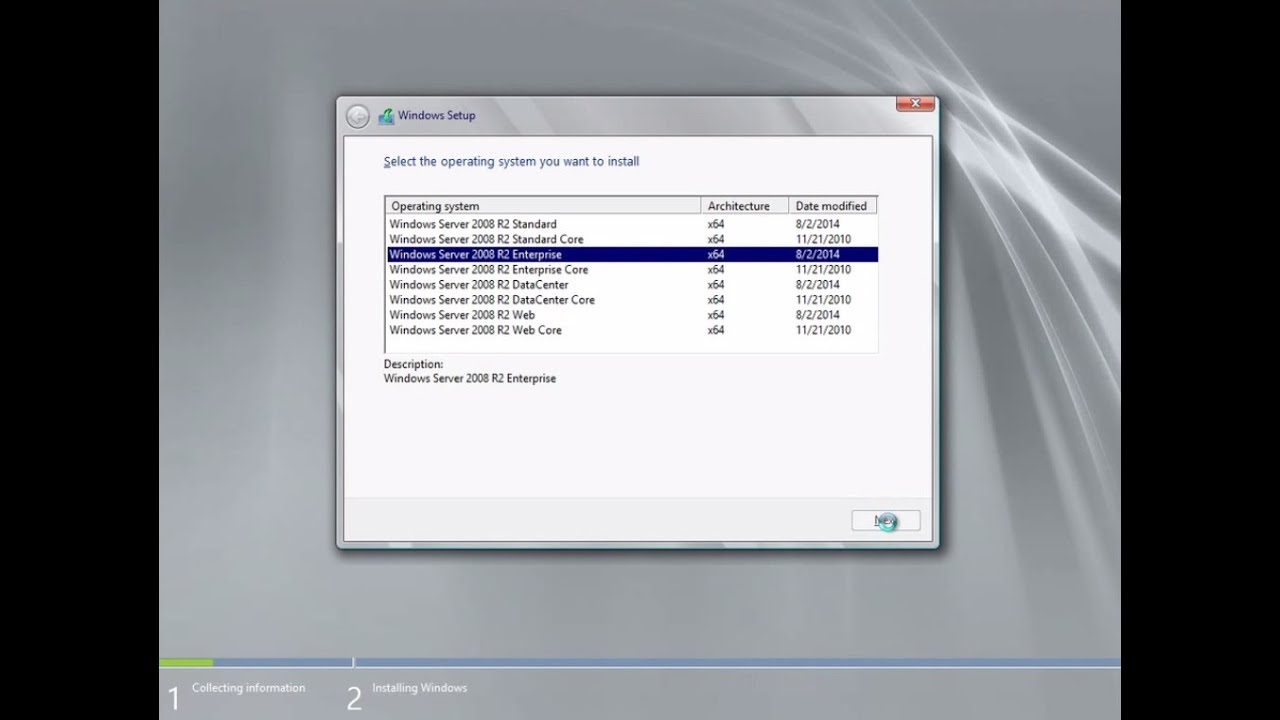Click the Collecting information step label
This screenshot has height=720, width=1280.
[249, 688]
